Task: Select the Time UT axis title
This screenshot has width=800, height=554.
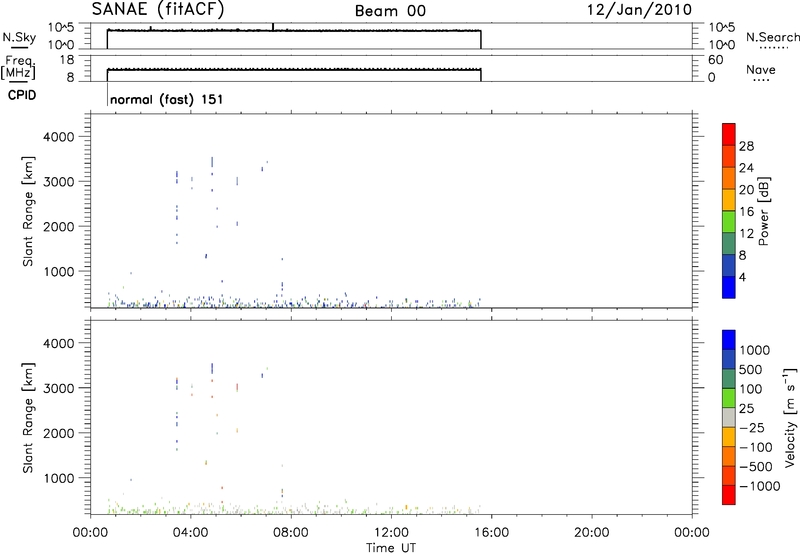Action: tap(391, 548)
